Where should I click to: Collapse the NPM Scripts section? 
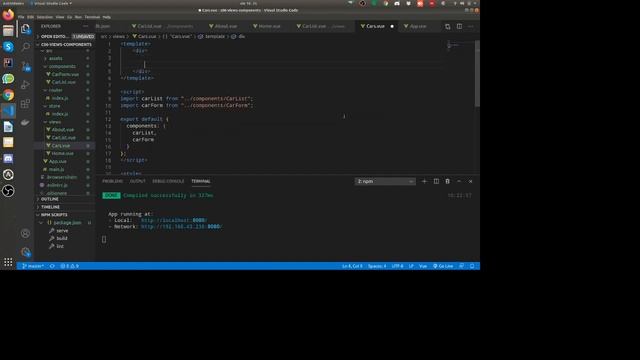54,215
